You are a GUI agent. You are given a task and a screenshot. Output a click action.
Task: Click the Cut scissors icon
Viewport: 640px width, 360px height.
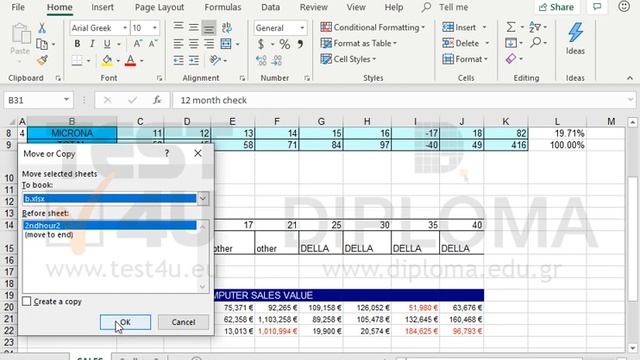[42, 28]
